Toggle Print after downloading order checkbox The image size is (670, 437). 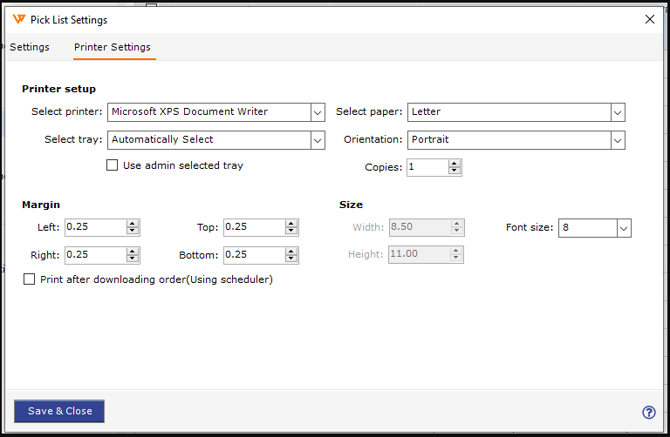pos(29,280)
